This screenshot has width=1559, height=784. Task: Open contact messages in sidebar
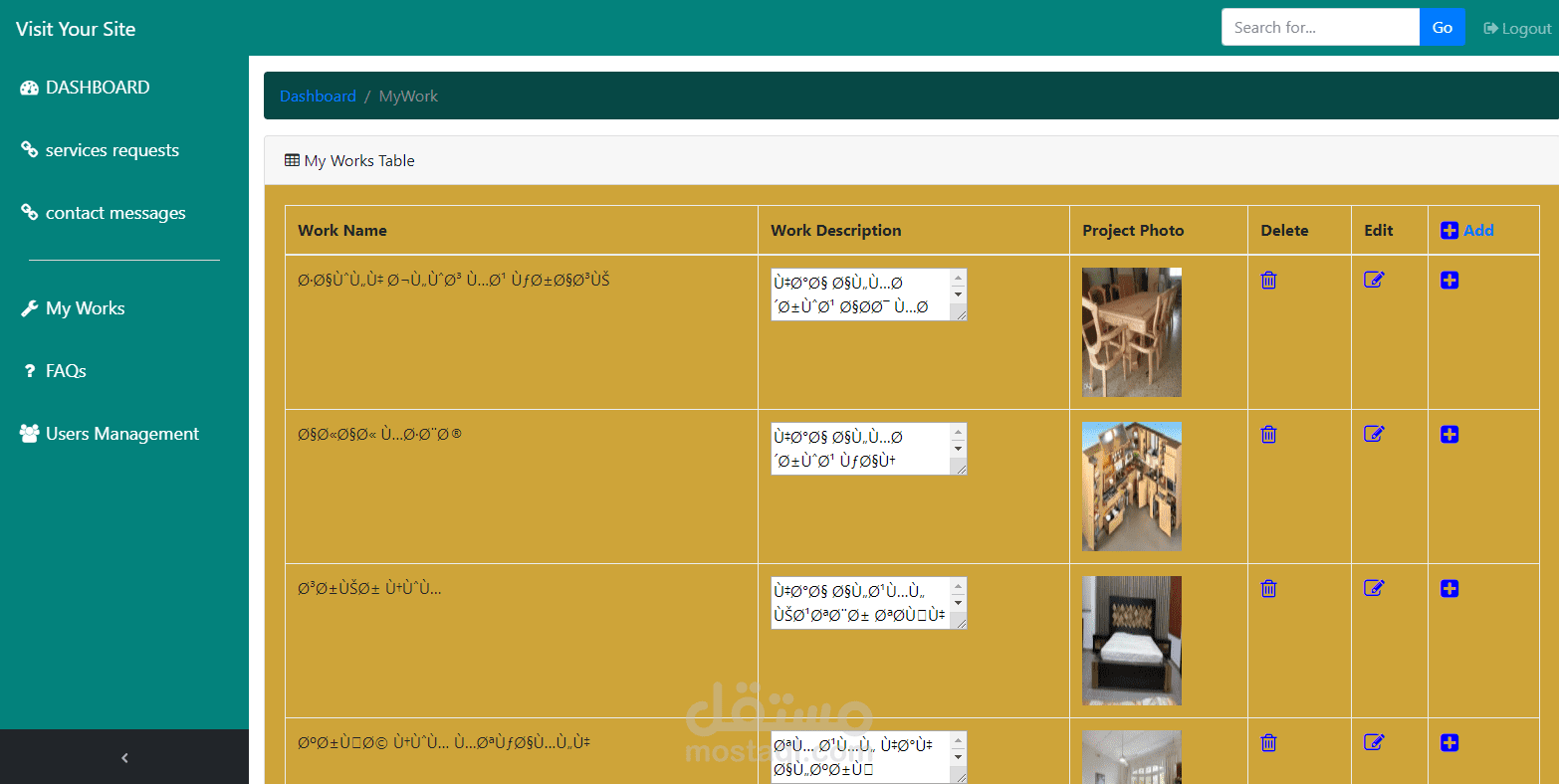coord(103,213)
